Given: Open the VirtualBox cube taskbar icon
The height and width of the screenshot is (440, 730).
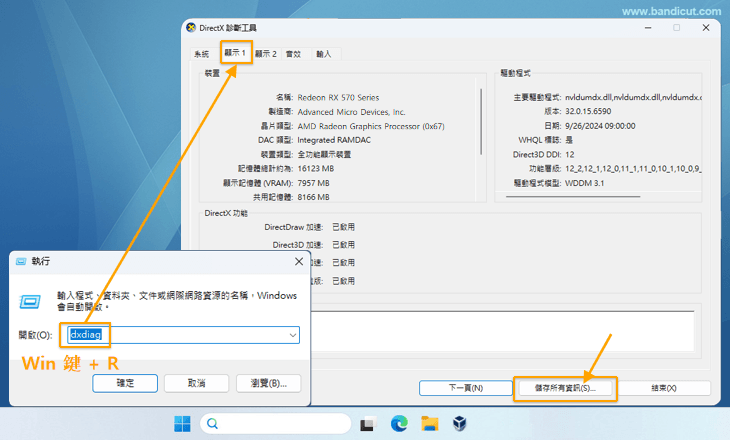Looking at the screenshot, I should (x=460, y=424).
